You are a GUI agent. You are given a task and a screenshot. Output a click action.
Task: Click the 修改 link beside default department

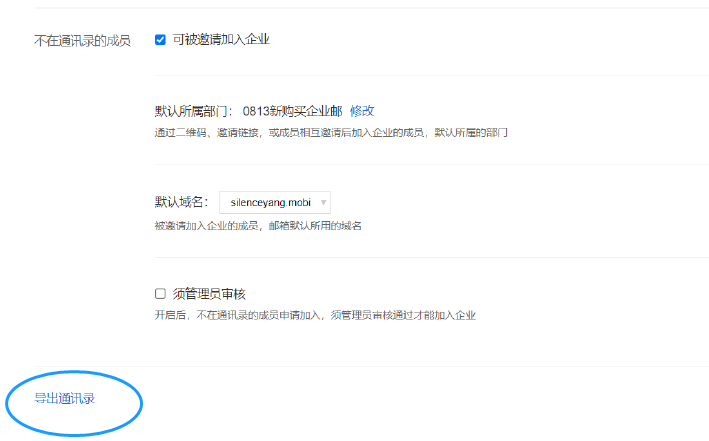[x=362, y=111]
